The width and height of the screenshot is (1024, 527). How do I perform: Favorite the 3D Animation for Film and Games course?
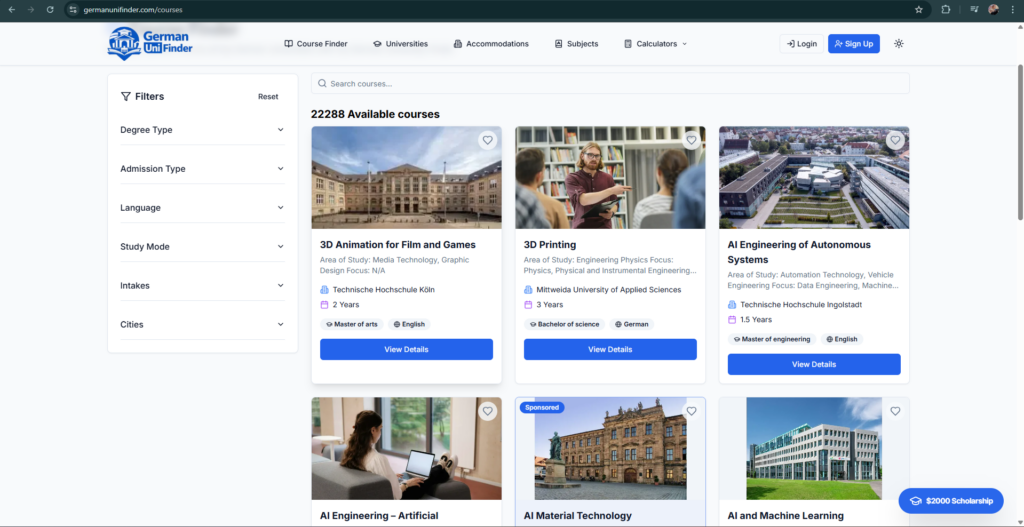tap(487, 140)
